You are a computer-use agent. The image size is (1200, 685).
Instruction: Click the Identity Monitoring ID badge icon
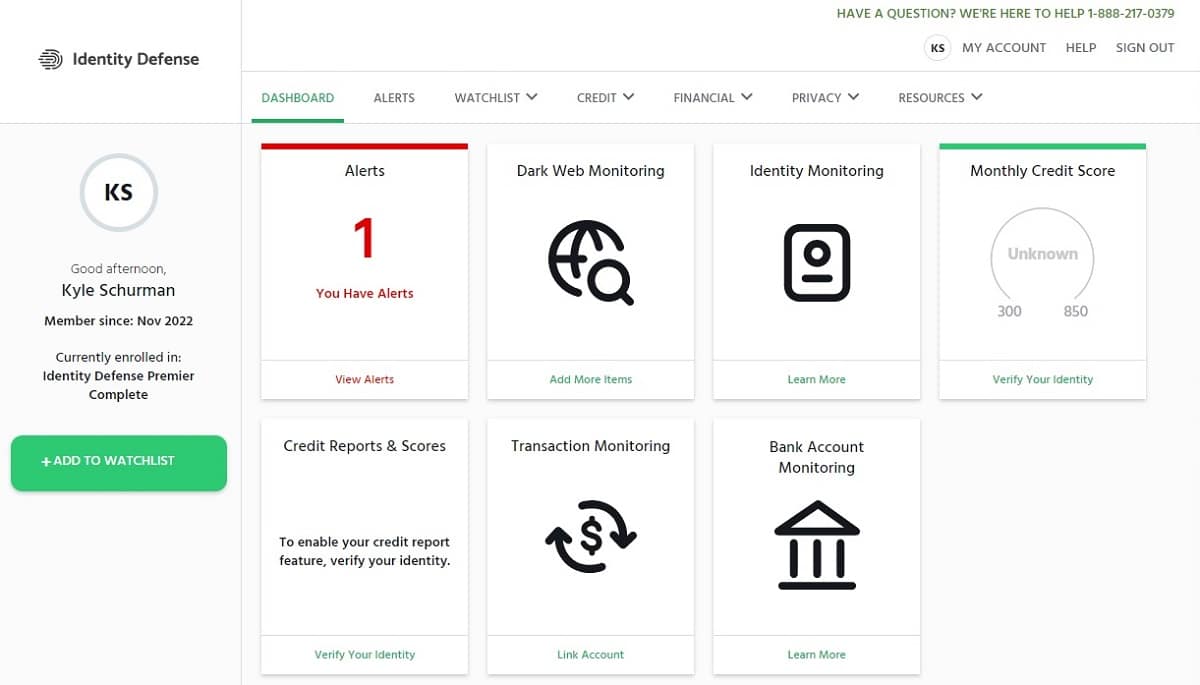817,262
